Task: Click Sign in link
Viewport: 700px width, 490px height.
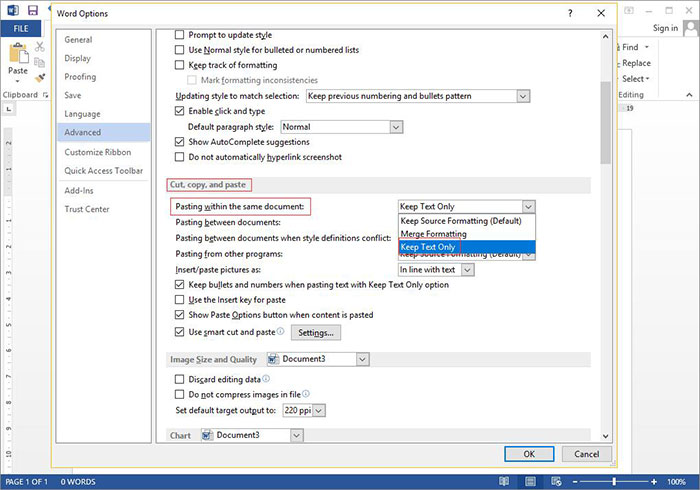Action: tap(665, 28)
